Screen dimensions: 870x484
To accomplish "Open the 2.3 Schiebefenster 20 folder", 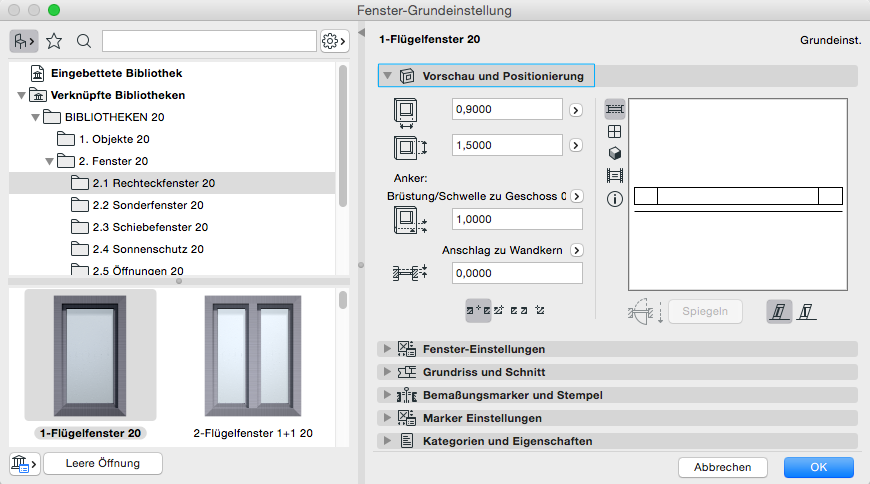I will [x=149, y=227].
